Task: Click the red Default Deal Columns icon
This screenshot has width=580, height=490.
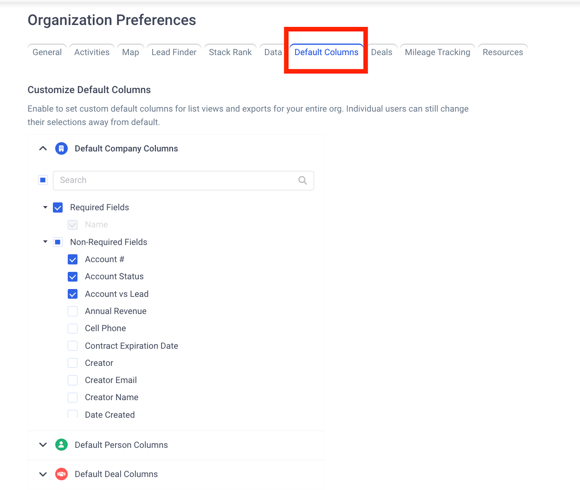Action: coord(61,474)
